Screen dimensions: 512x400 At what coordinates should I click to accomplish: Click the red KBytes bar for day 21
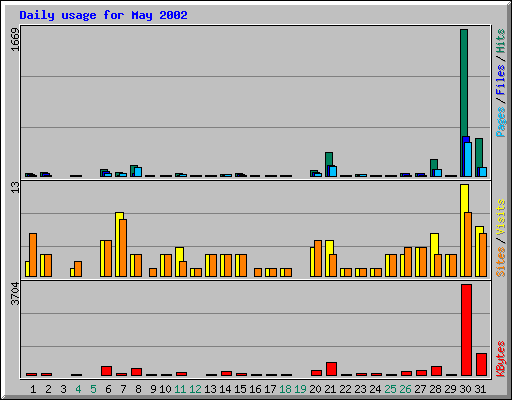[331, 369]
